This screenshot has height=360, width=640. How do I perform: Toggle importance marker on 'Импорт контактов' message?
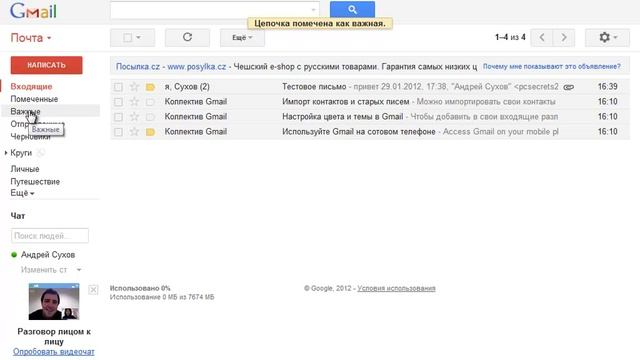(150, 102)
